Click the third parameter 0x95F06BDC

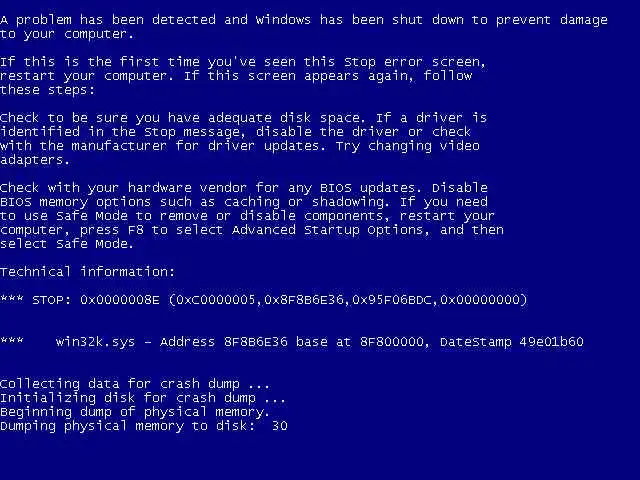click(392, 300)
